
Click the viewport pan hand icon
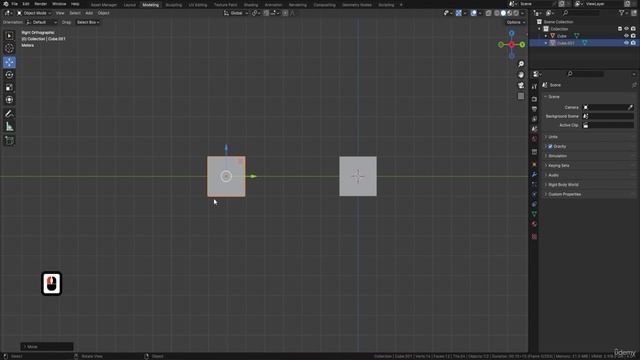pyautogui.click(x=521, y=75)
